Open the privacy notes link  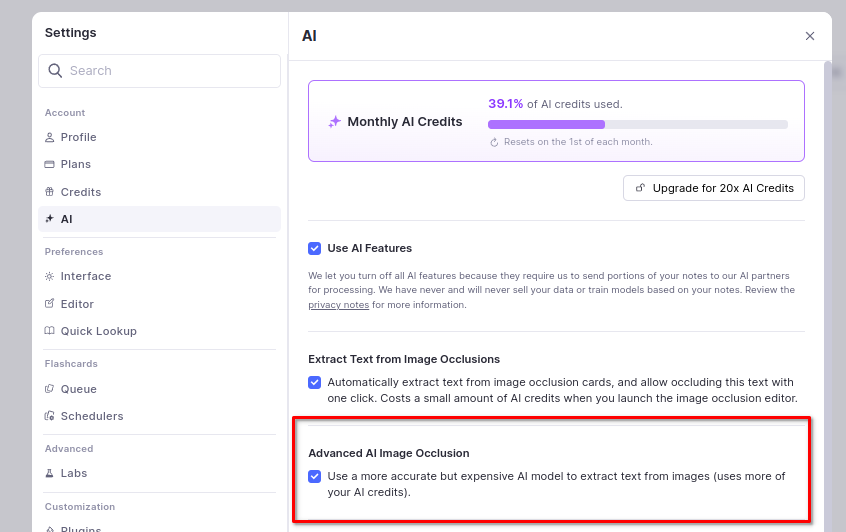click(338, 305)
